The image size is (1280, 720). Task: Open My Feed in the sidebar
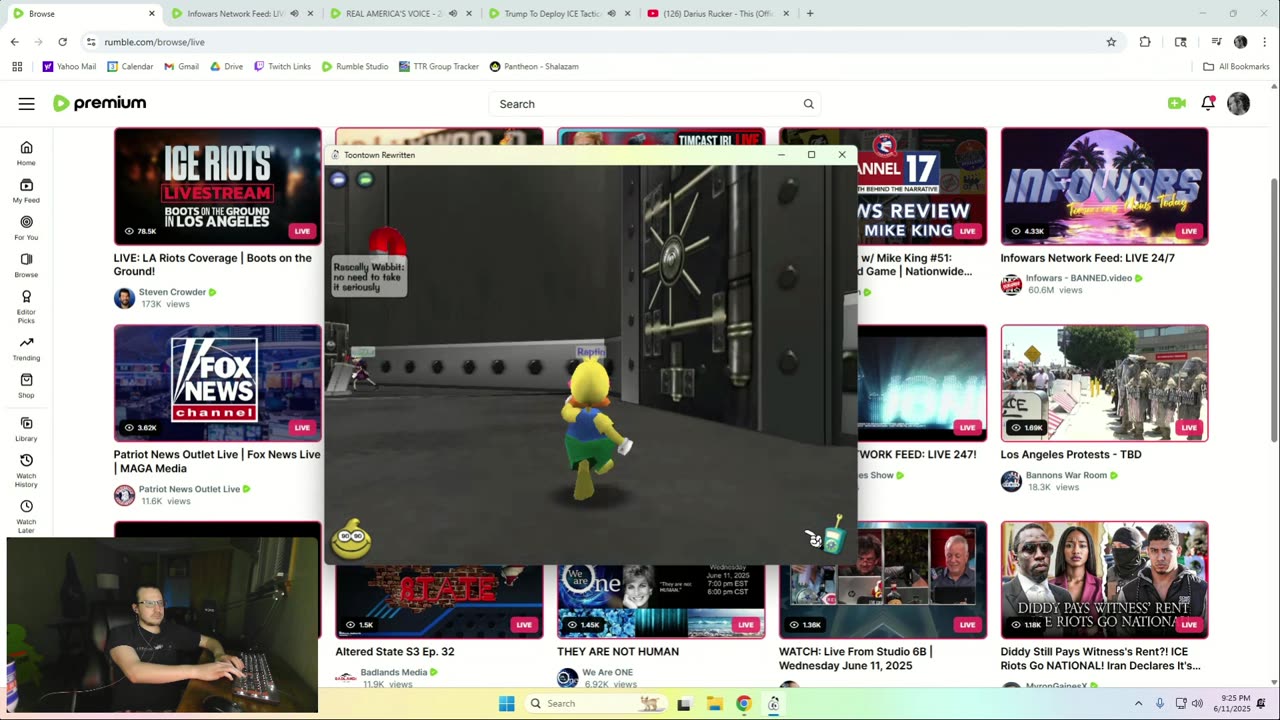(x=26, y=190)
